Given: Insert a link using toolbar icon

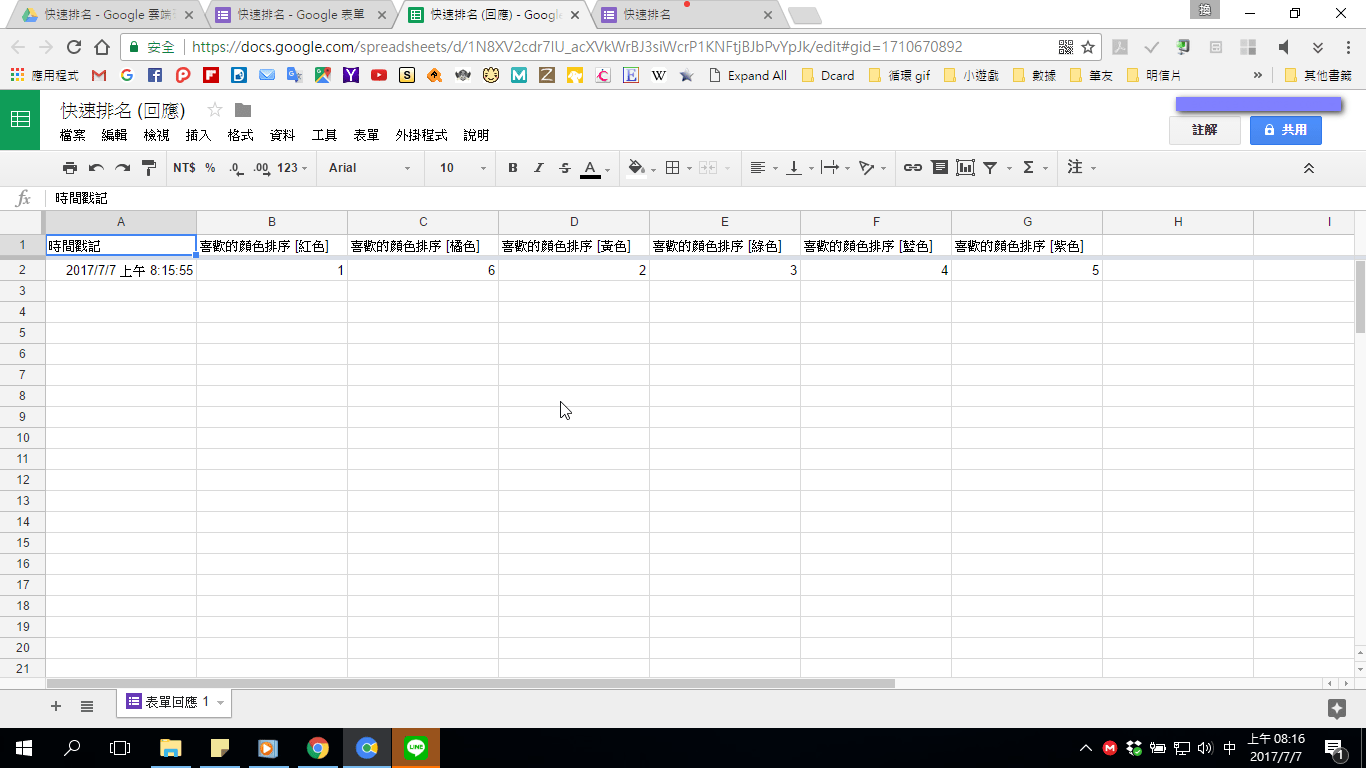Looking at the screenshot, I should click(912, 168).
